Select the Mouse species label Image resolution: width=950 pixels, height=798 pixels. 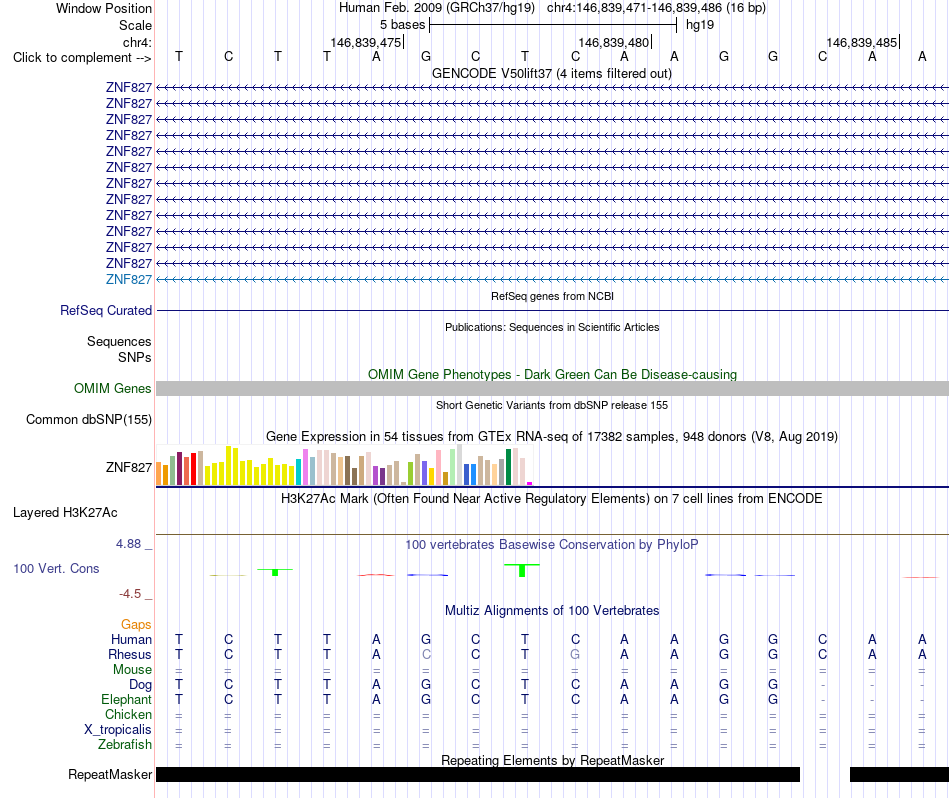coord(132,670)
